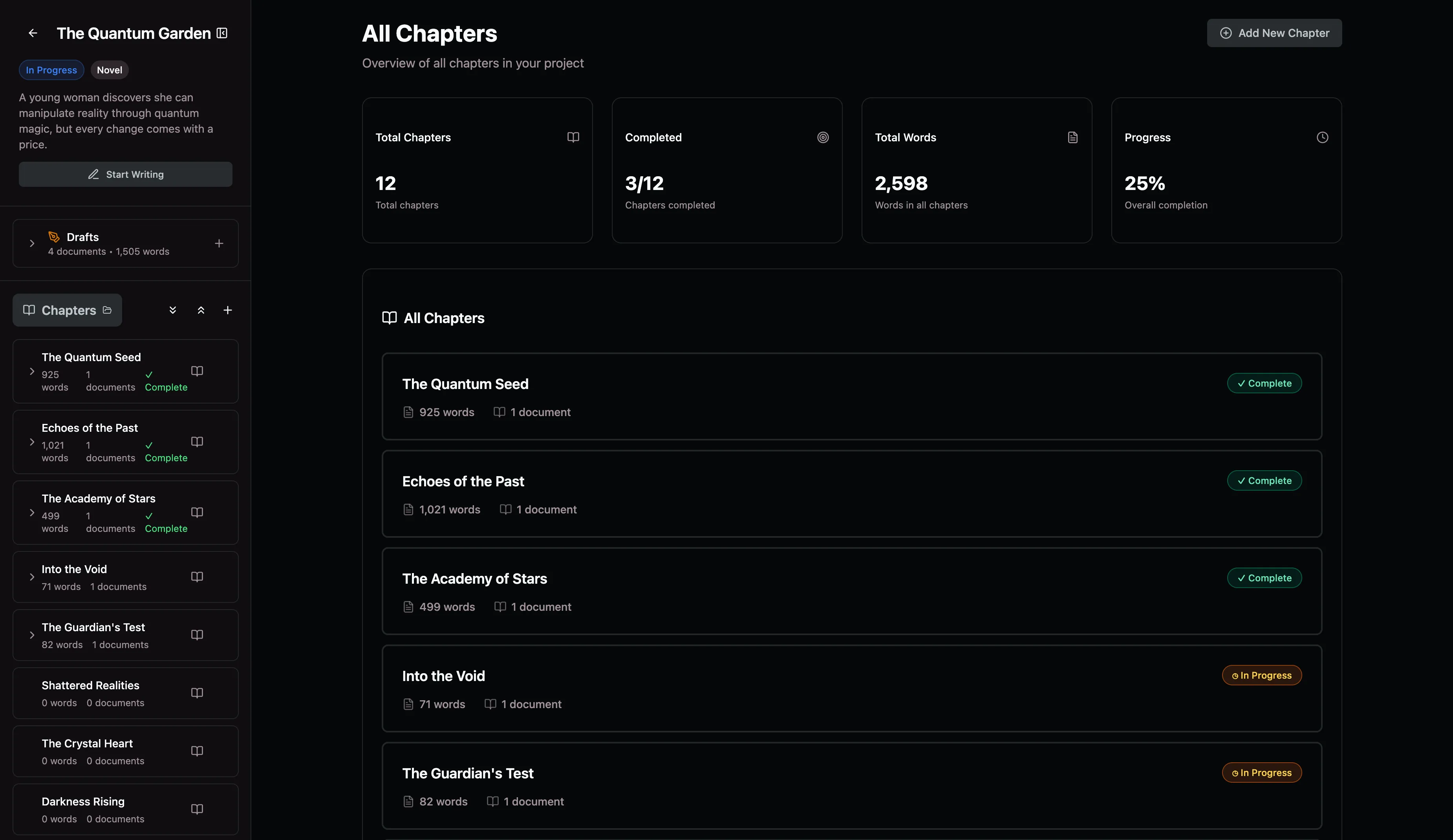This screenshot has width=1453, height=840.
Task: Click the back arrow beside The Quantum Garden
Action: [33, 33]
